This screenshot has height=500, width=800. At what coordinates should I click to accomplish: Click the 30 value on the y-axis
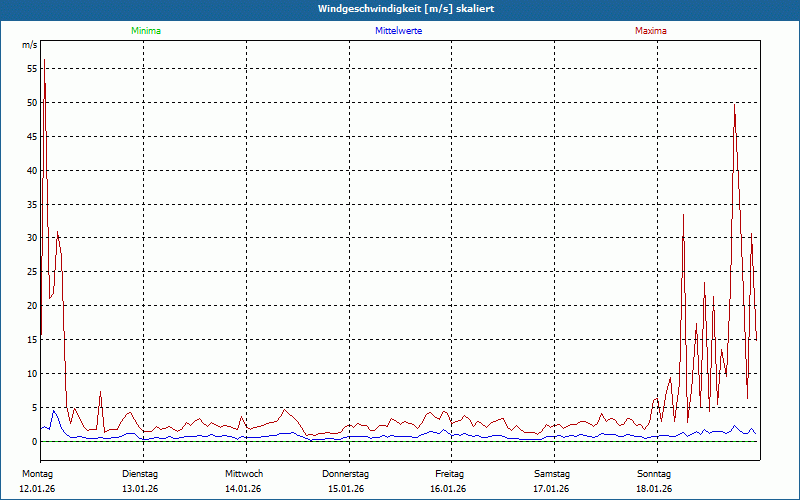point(31,238)
